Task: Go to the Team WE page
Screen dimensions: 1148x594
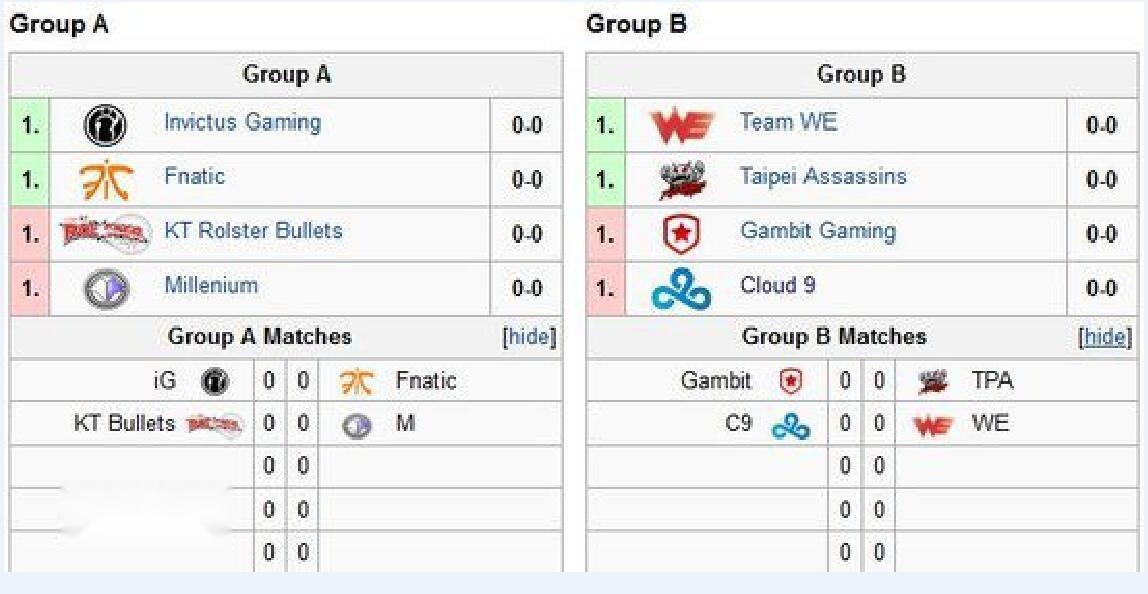Action: (x=788, y=123)
